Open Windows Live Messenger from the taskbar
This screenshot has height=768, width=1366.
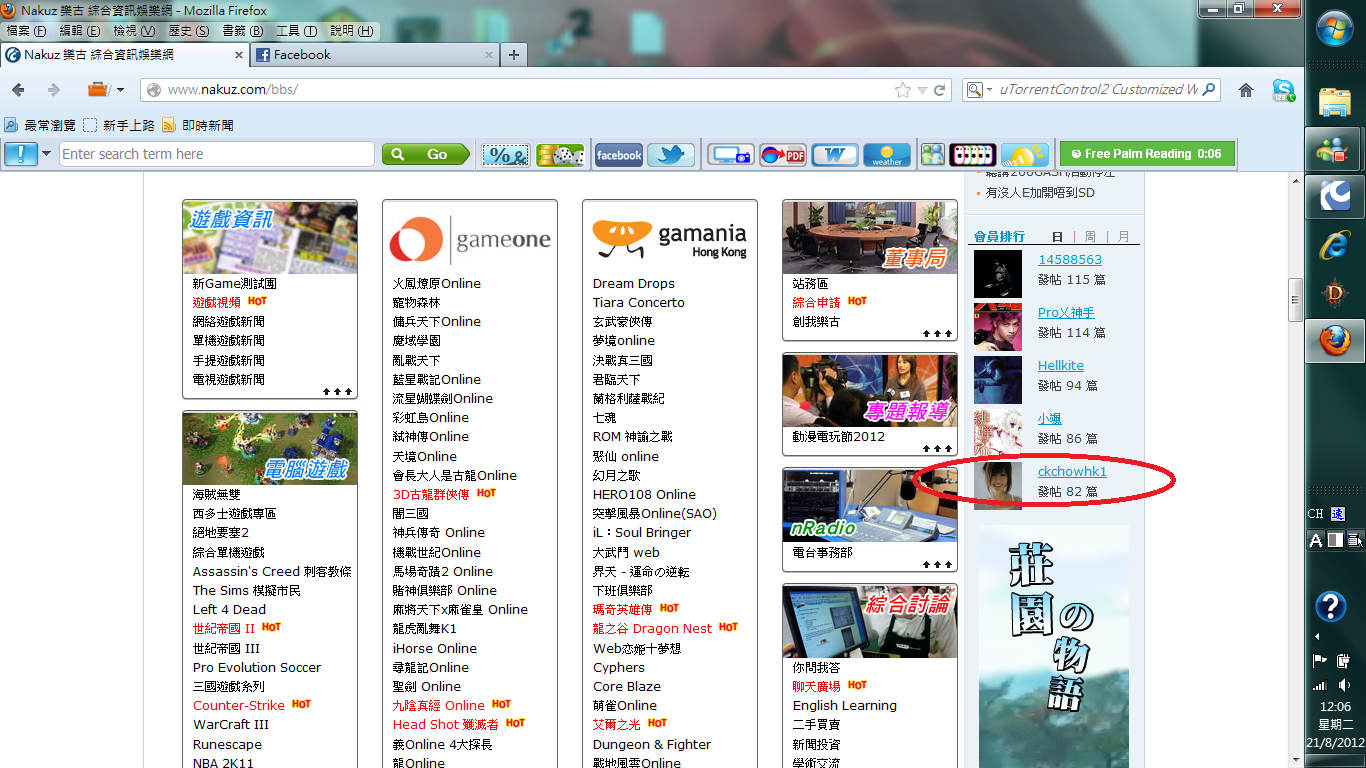pos(1335,150)
